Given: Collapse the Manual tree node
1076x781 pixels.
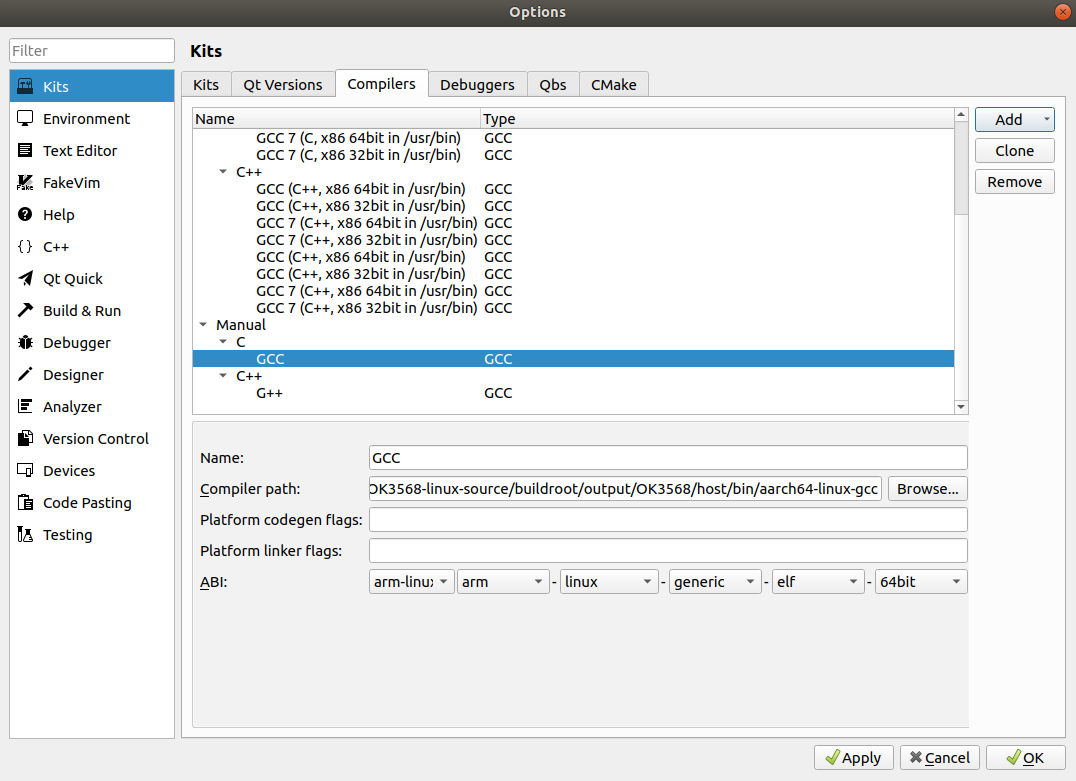Looking at the screenshot, I should pos(204,325).
